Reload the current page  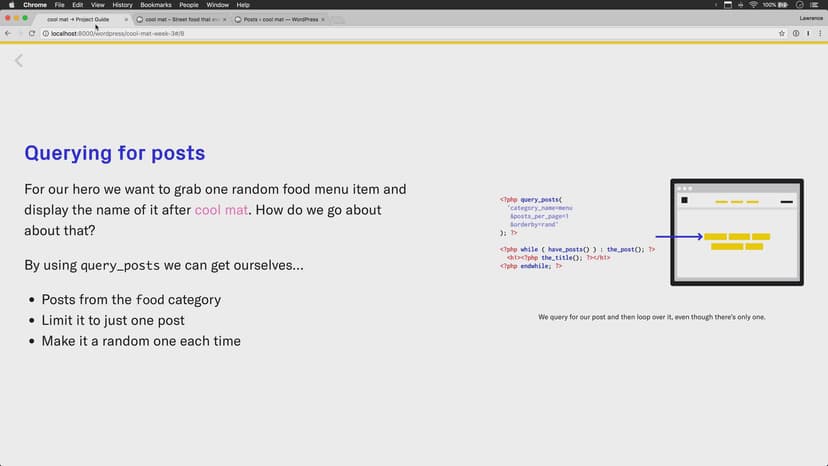tap(32, 33)
